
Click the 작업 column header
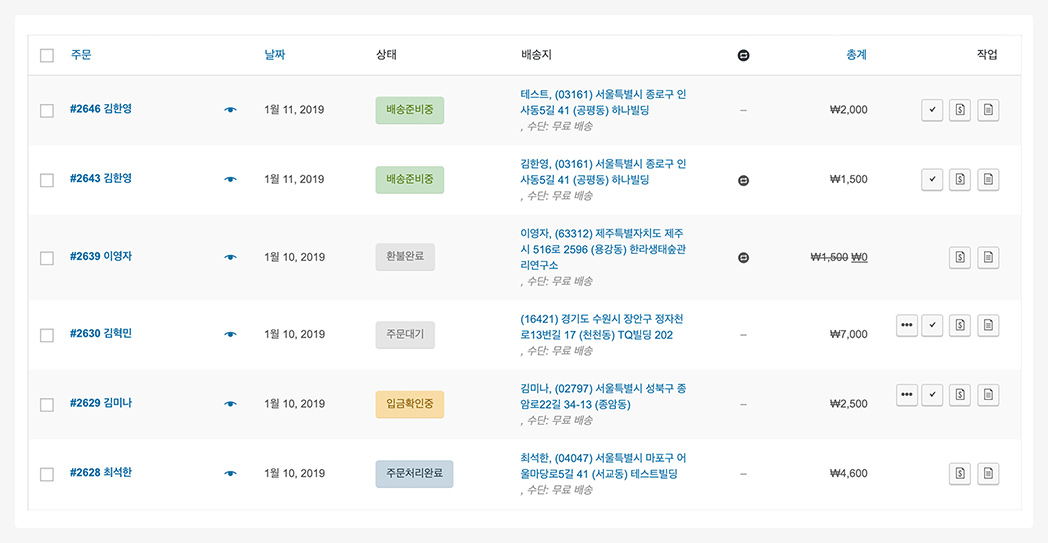(x=987, y=55)
